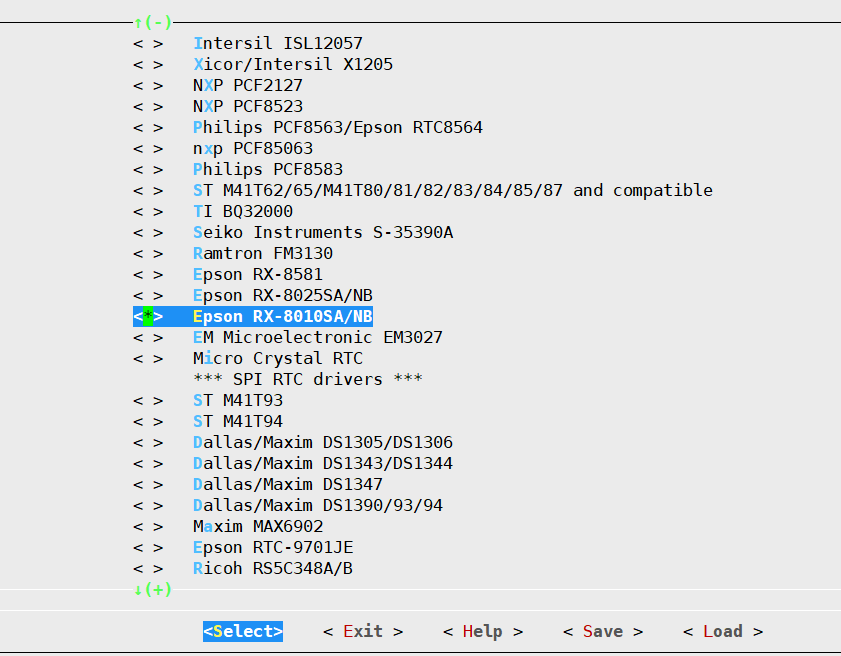Enable the Maxim MAX6902 tristate box

point(148,526)
